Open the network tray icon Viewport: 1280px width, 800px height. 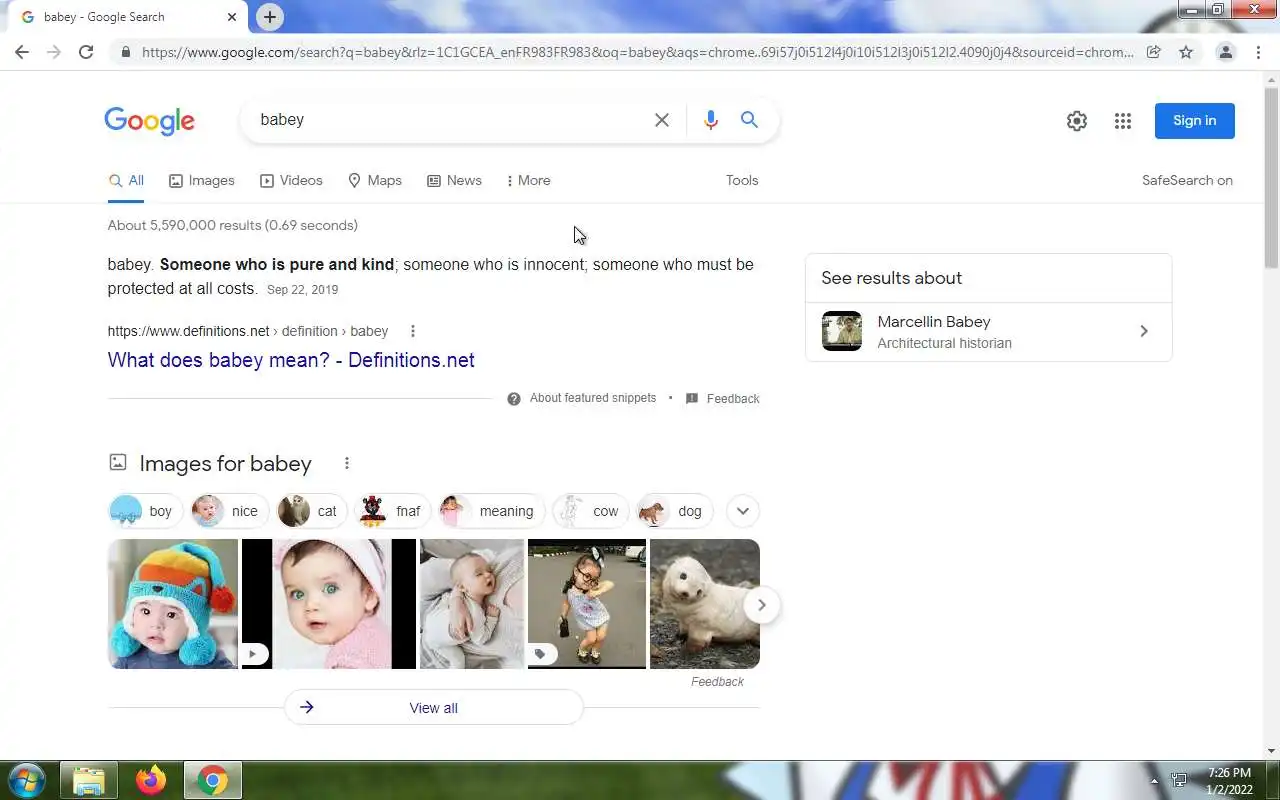click(1179, 780)
